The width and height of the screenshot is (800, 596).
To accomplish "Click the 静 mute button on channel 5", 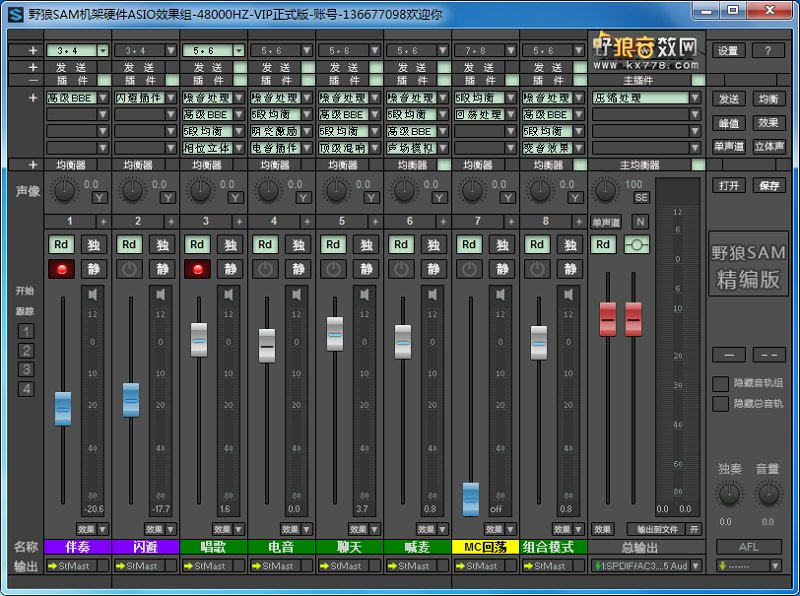I will pos(367,269).
